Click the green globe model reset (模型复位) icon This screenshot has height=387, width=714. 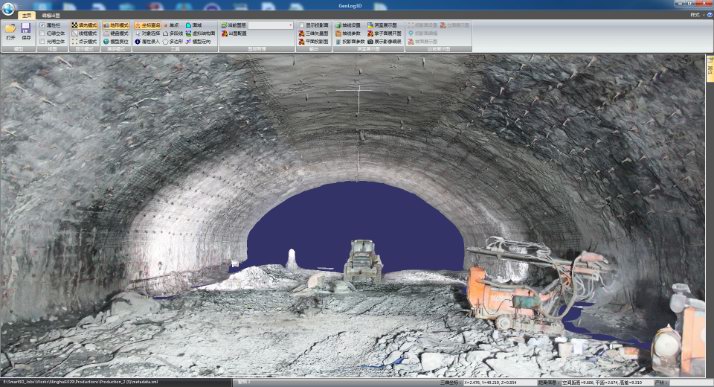coord(106,41)
